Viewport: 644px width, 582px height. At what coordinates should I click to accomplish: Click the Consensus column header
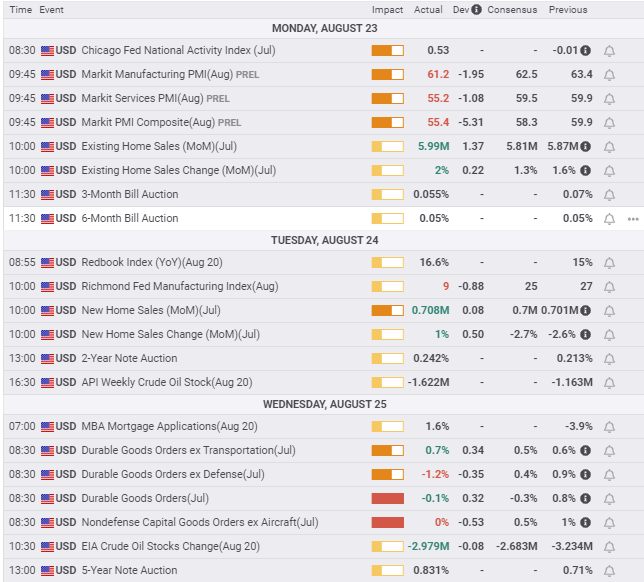tap(514, 10)
